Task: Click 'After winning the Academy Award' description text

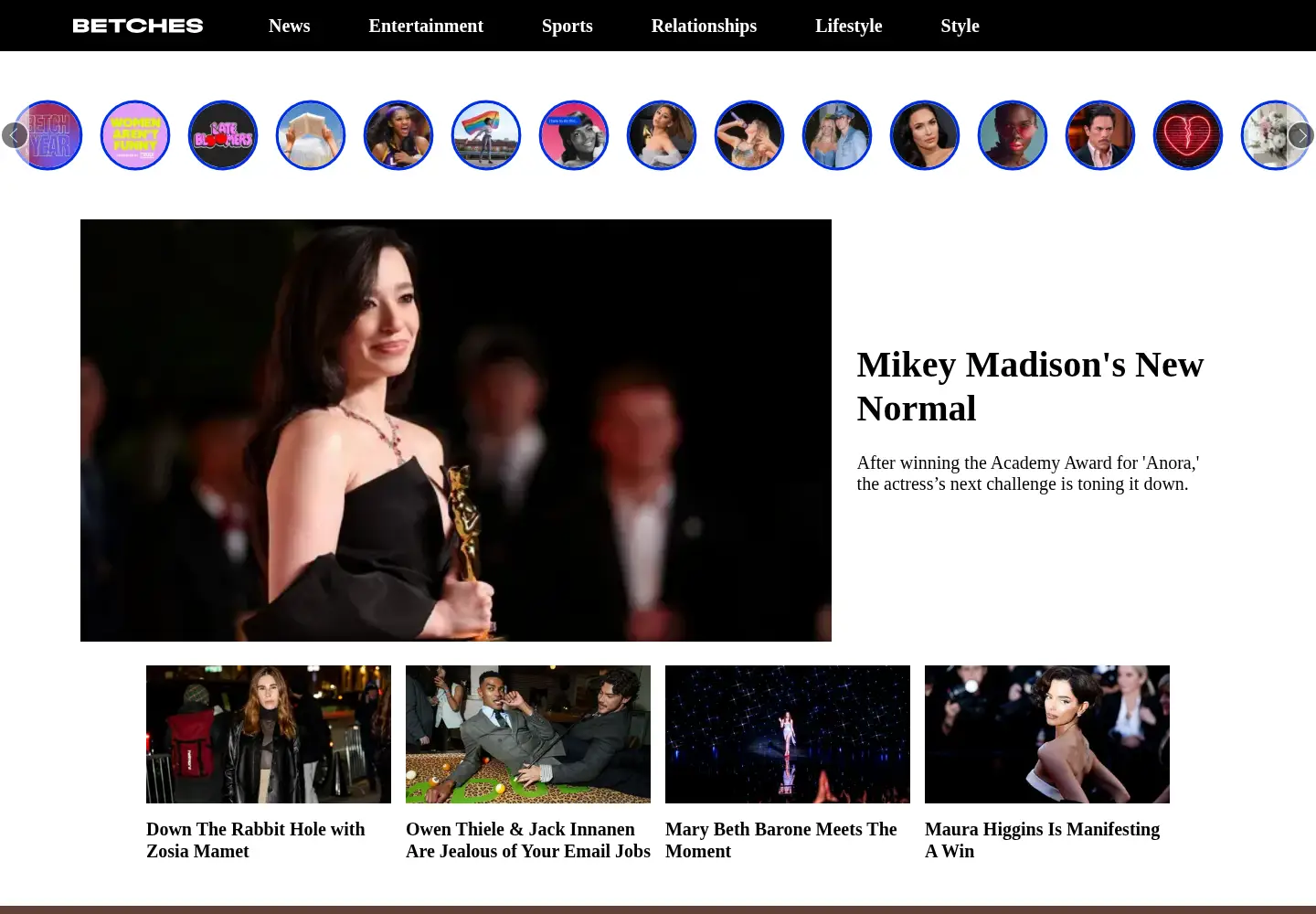Action: [x=1028, y=473]
